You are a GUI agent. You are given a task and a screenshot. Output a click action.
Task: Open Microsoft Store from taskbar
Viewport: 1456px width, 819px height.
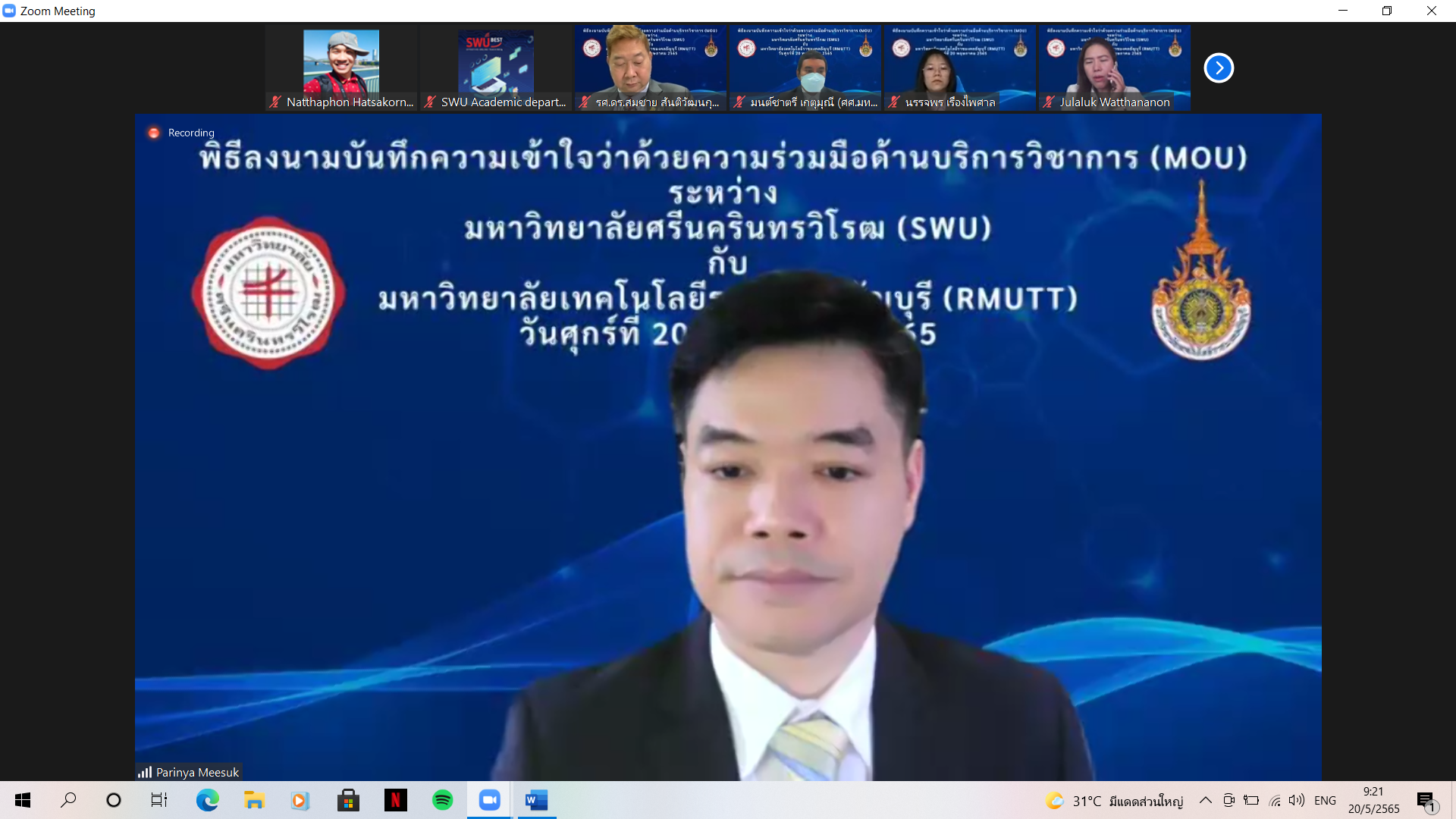348,800
